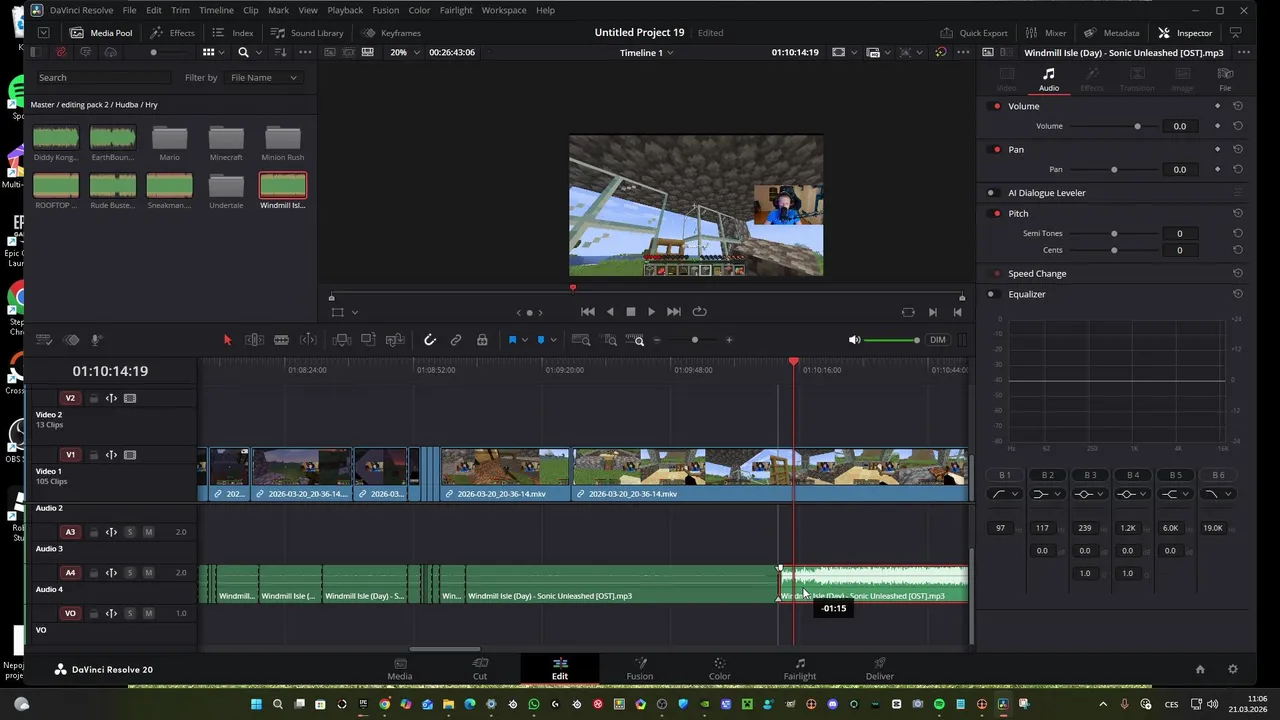Add a blue marker on the timeline
Viewport: 1280px width, 720px height.
pyautogui.click(x=541, y=340)
